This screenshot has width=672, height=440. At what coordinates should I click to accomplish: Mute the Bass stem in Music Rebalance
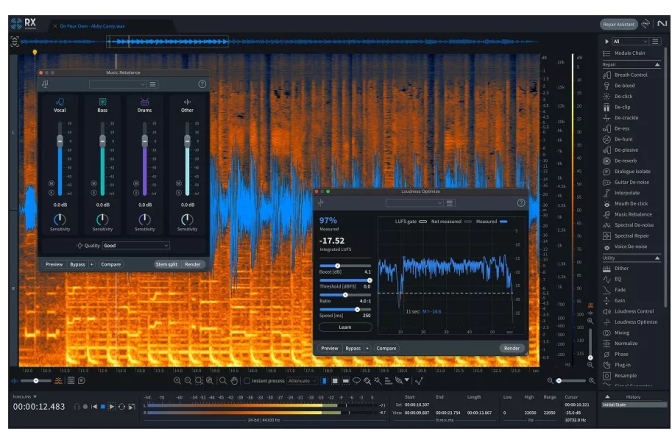tap(94, 183)
